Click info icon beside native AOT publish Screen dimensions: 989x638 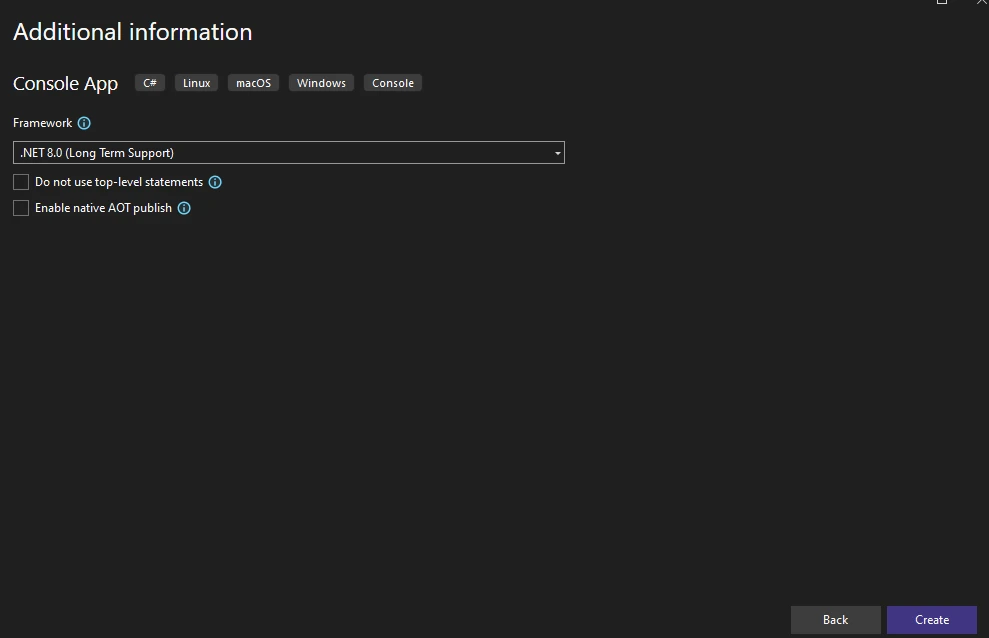click(184, 208)
